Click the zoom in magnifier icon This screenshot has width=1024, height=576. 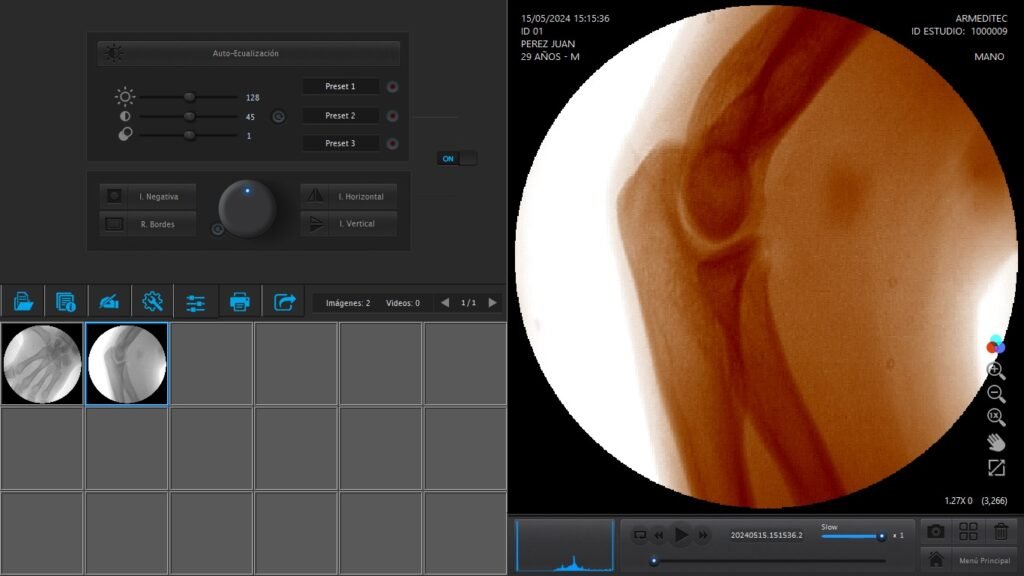pos(996,370)
